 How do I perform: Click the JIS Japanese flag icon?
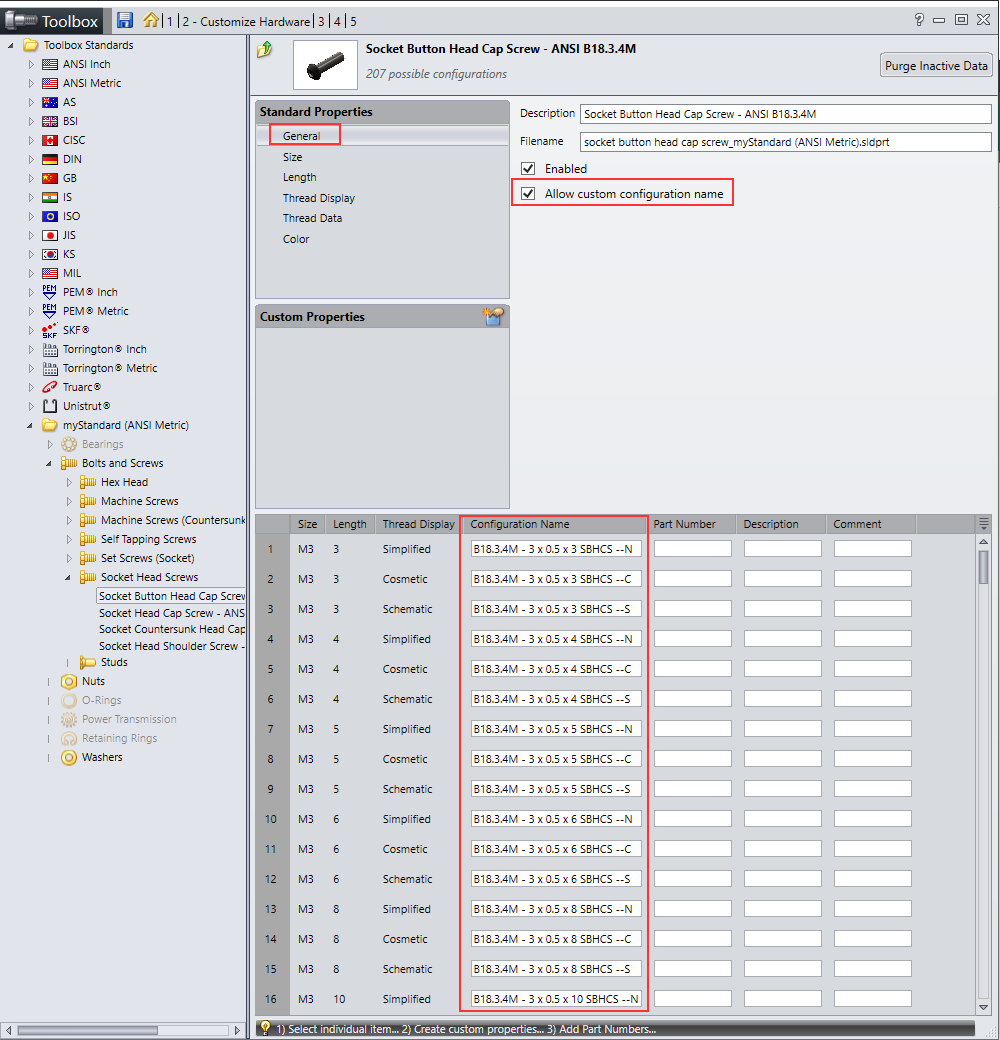[x=50, y=235]
